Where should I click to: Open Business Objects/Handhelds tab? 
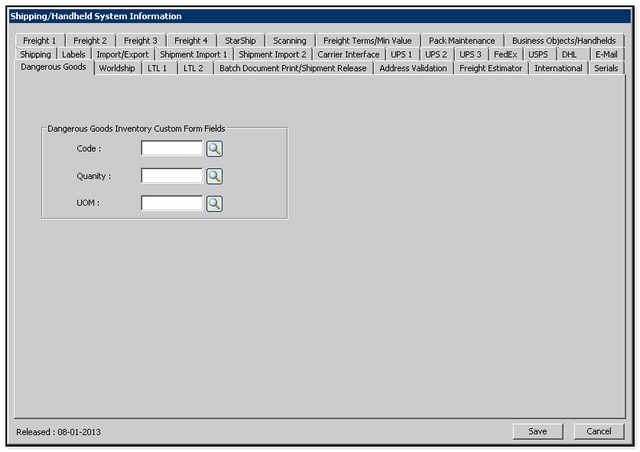tap(564, 41)
